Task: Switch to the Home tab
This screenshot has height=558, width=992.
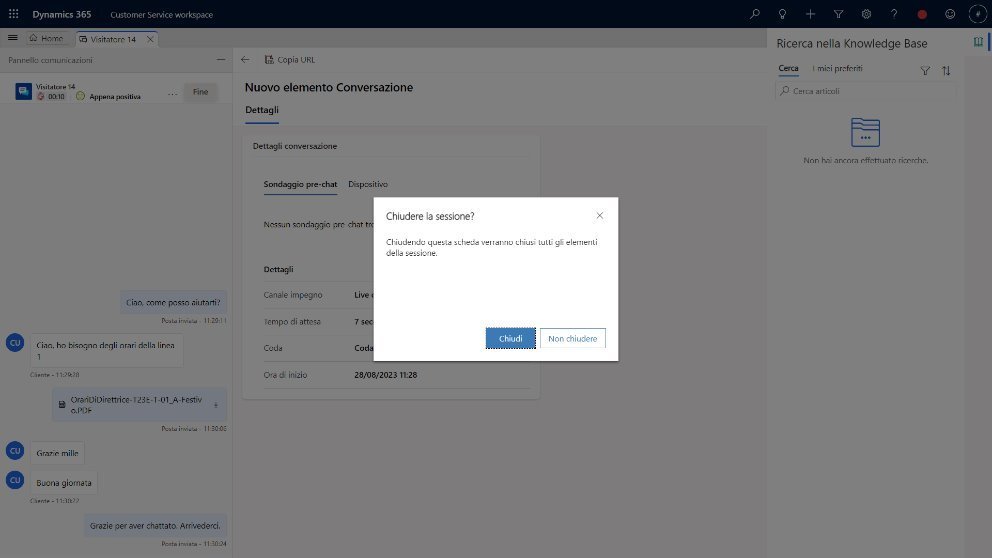Action: click(47, 38)
